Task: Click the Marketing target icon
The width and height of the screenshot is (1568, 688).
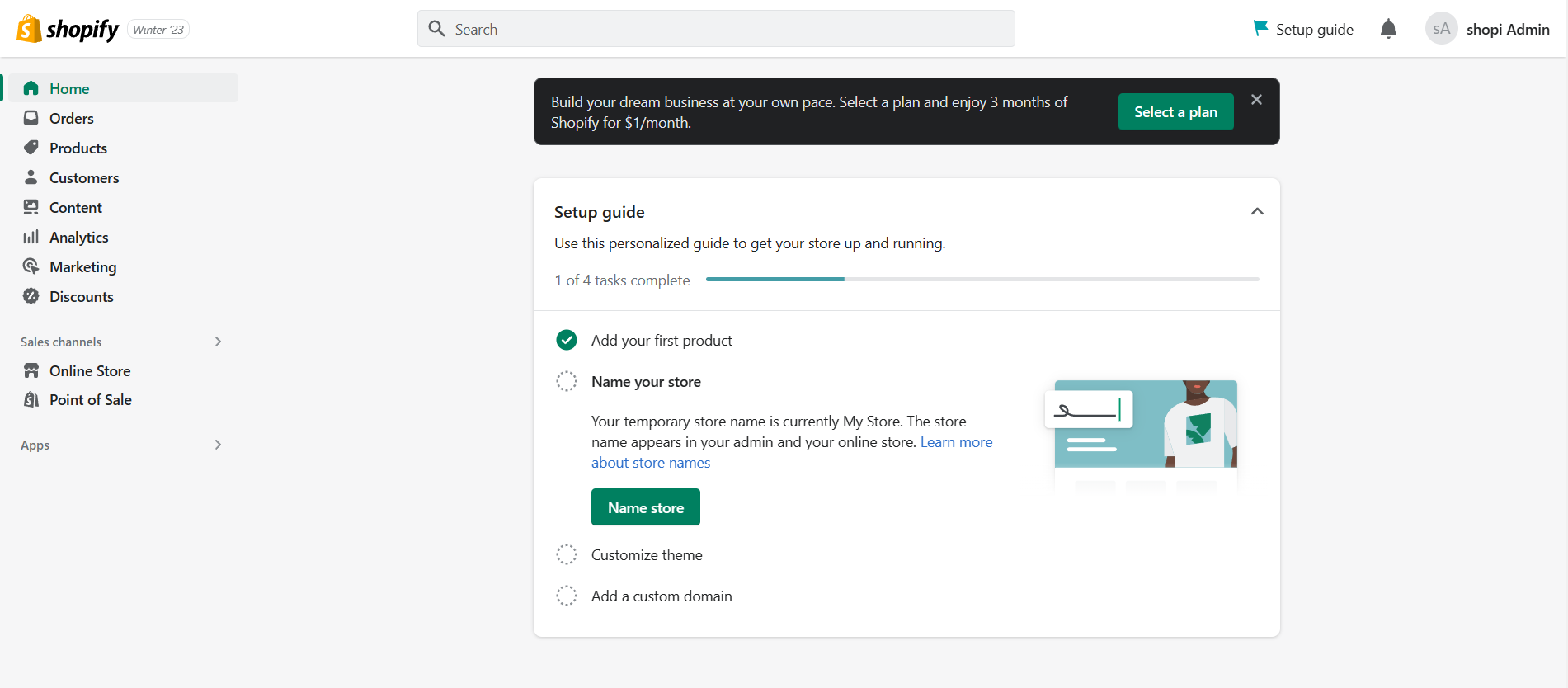Action: tap(31, 266)
